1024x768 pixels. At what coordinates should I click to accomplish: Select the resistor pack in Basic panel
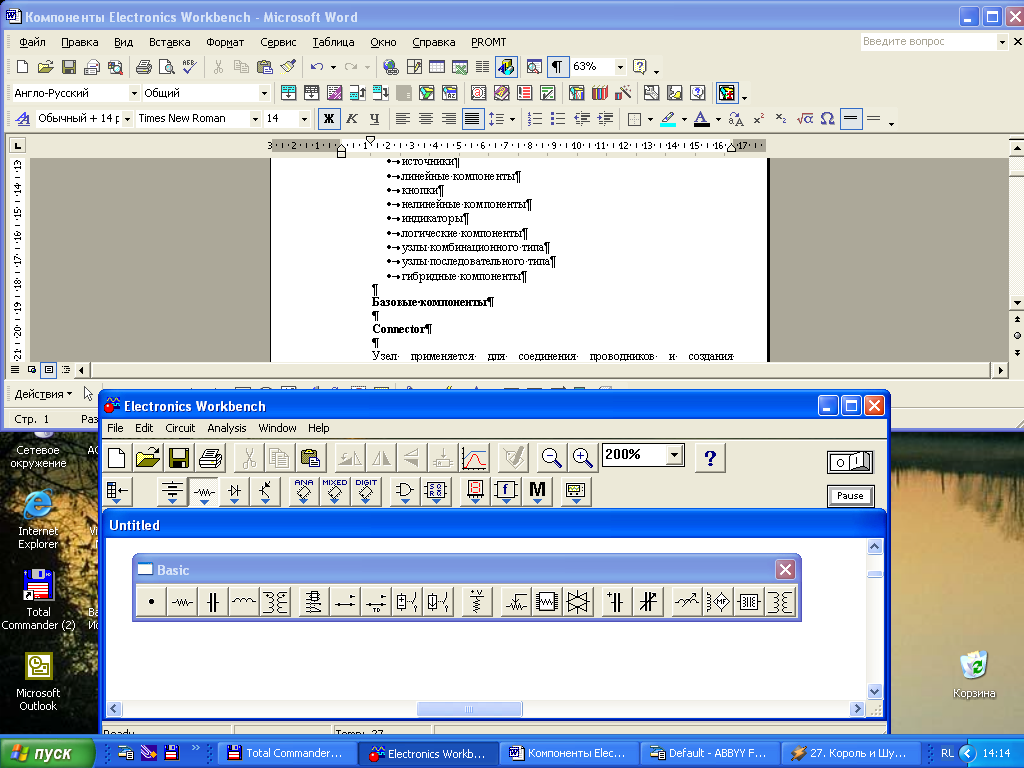point(547,602)
